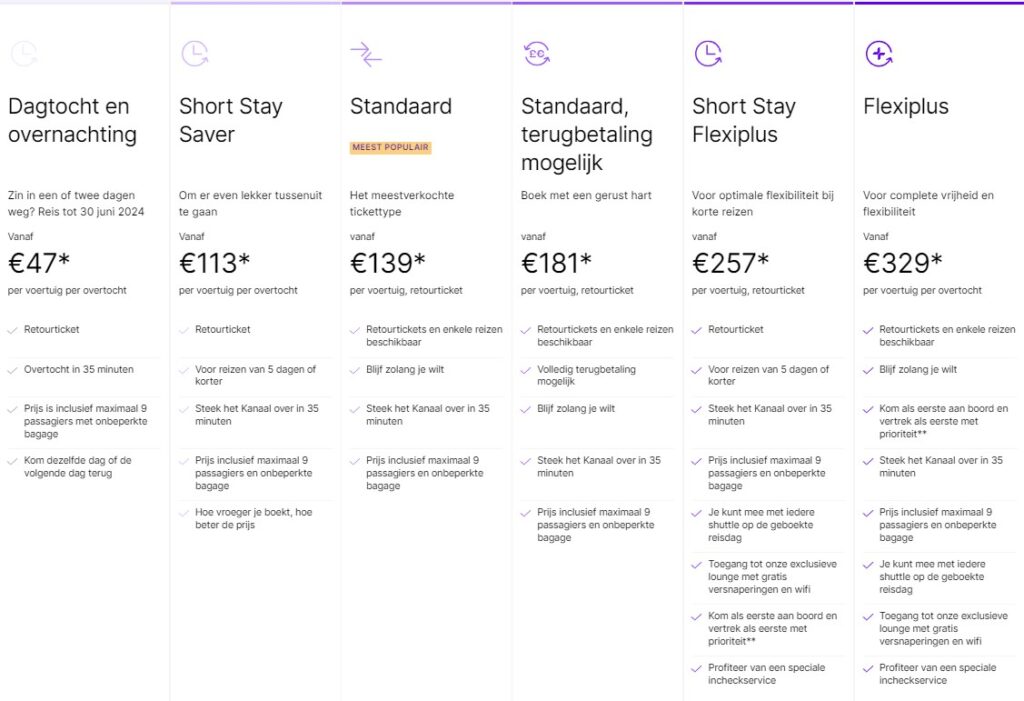Click the 'MEEST POPULAIR' badge
This screenshot has height=701, width=1024.
click(390, 147)
